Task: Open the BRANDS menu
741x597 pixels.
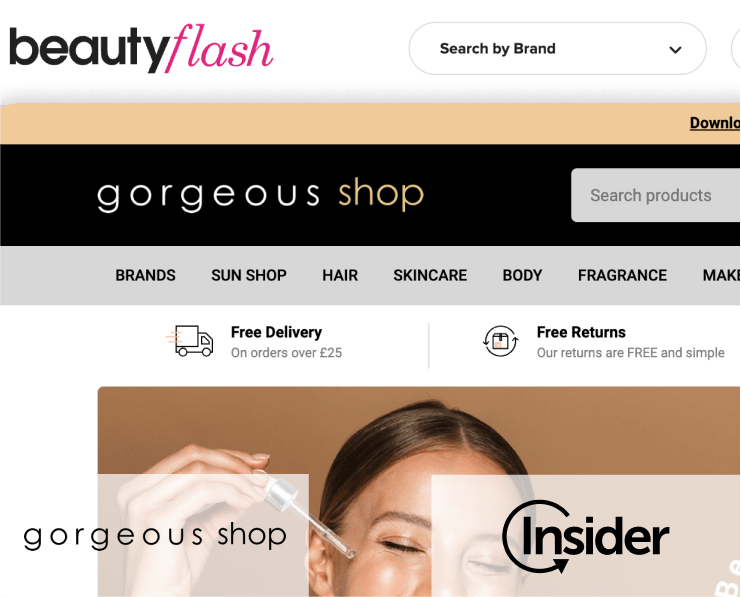Action: click(146, 275)
